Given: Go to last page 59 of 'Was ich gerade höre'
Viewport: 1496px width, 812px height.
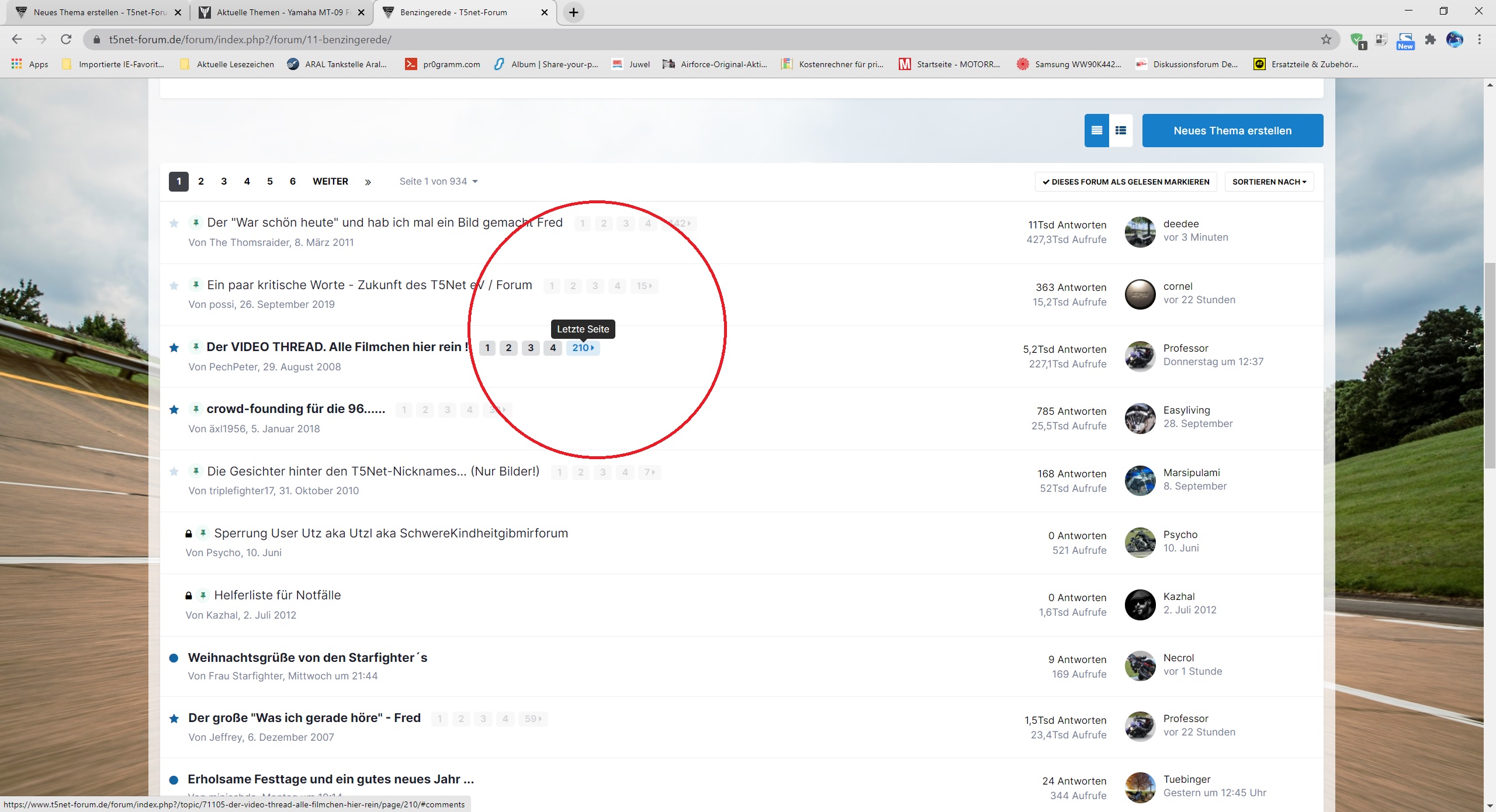Looking at the screenshot, I should [533, 719].
